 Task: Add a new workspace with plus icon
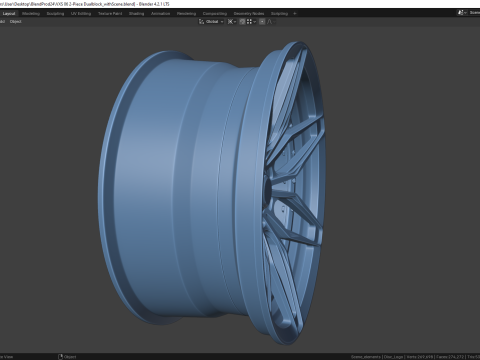point(295,14)
